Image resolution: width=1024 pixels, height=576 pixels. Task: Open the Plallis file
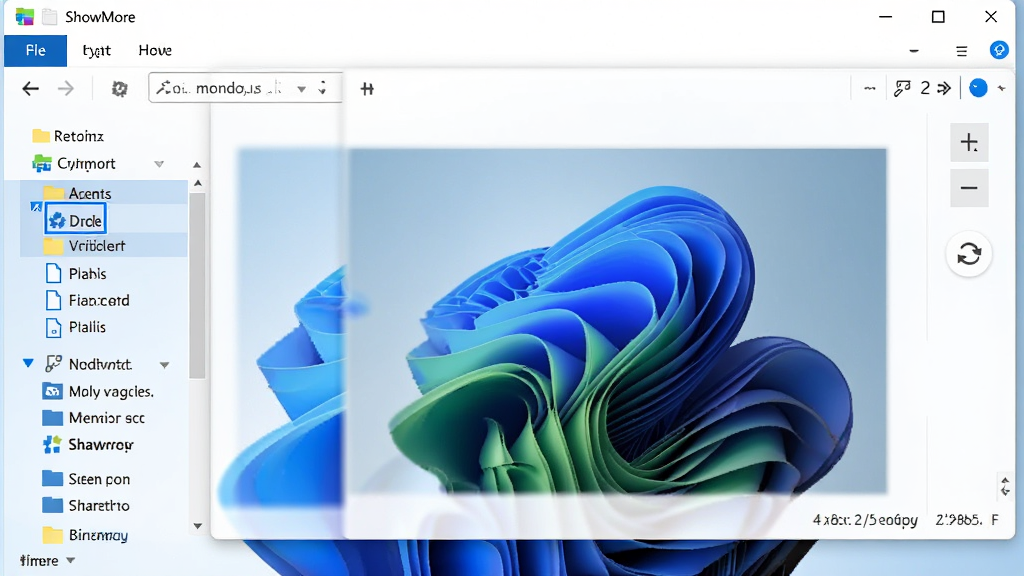pyautogui.click(x=75, y=327)
